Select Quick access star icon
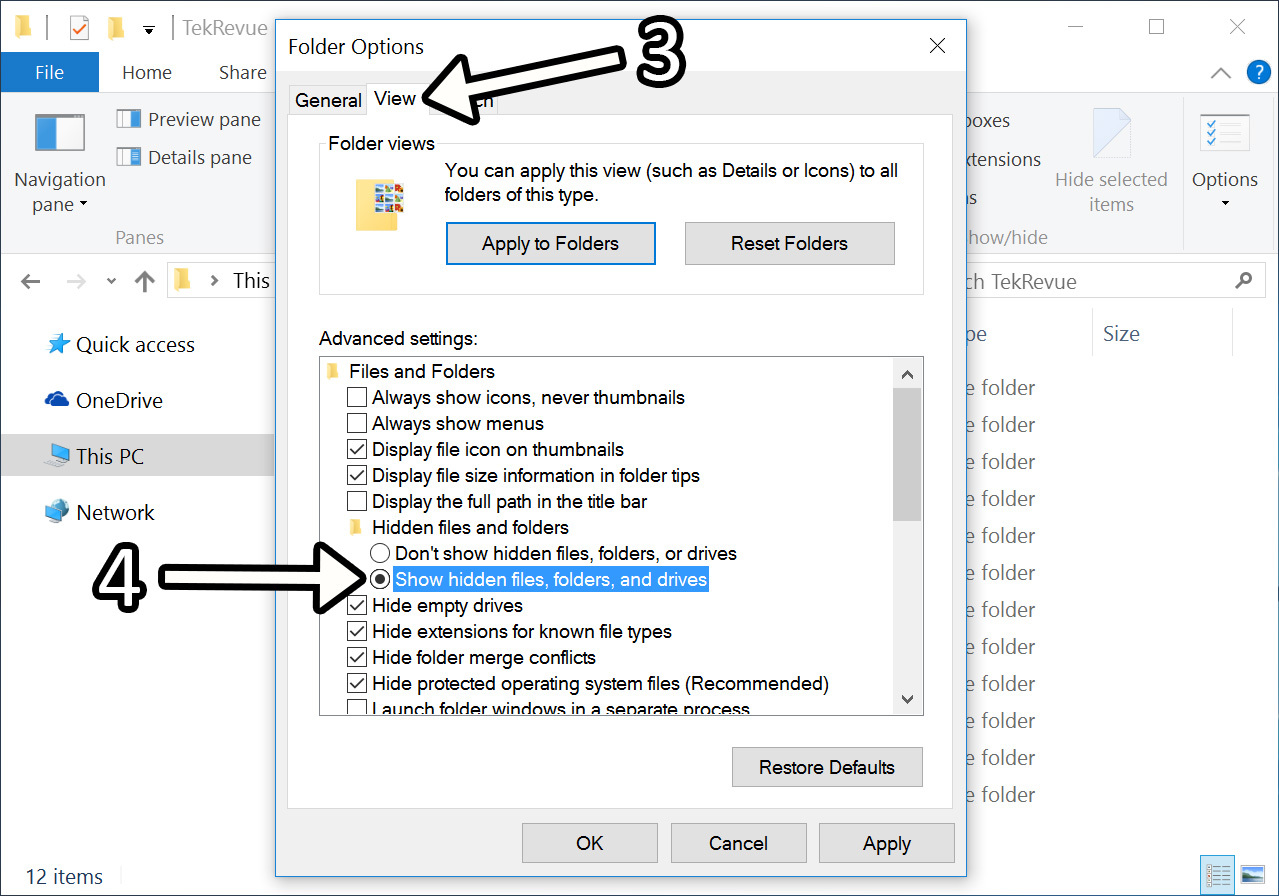 pyautogui.click(x=58, y=344)
